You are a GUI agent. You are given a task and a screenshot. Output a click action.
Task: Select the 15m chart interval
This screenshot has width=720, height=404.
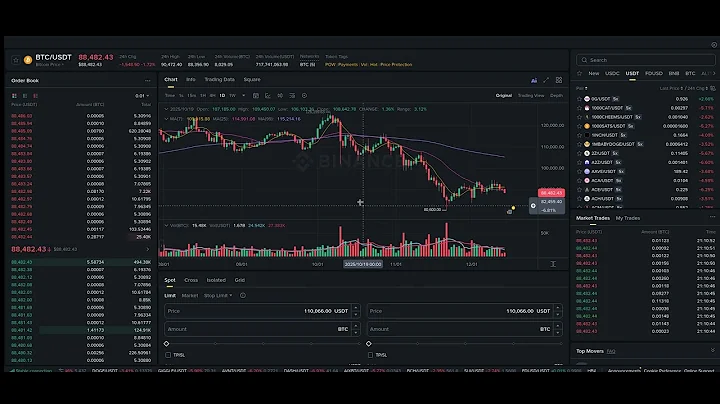pos(191,95)
